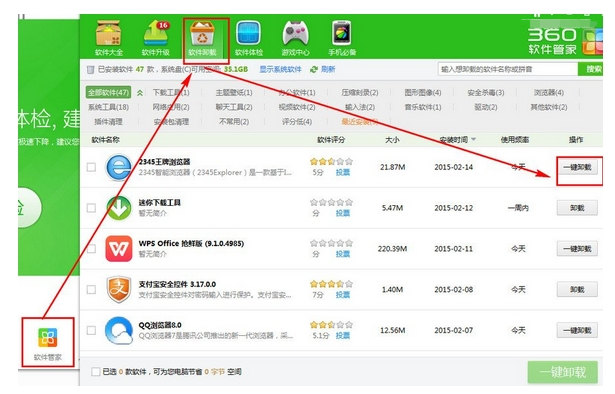Select the 下载工具(1) category
The height and width of the screenshot is (394, 615).
[x=171, y=93]
